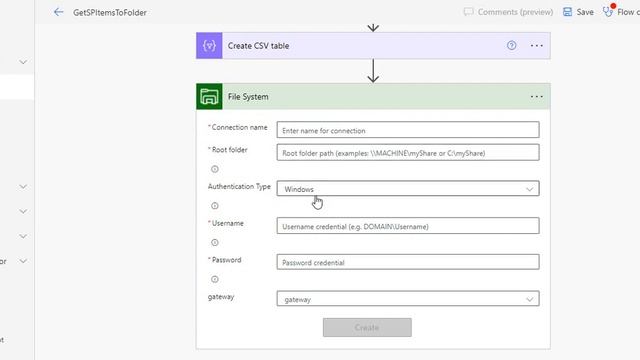Viewport: 640px width, 360px height.
Task: Click the Create CSV table action icon
Action: click(209, 46)
